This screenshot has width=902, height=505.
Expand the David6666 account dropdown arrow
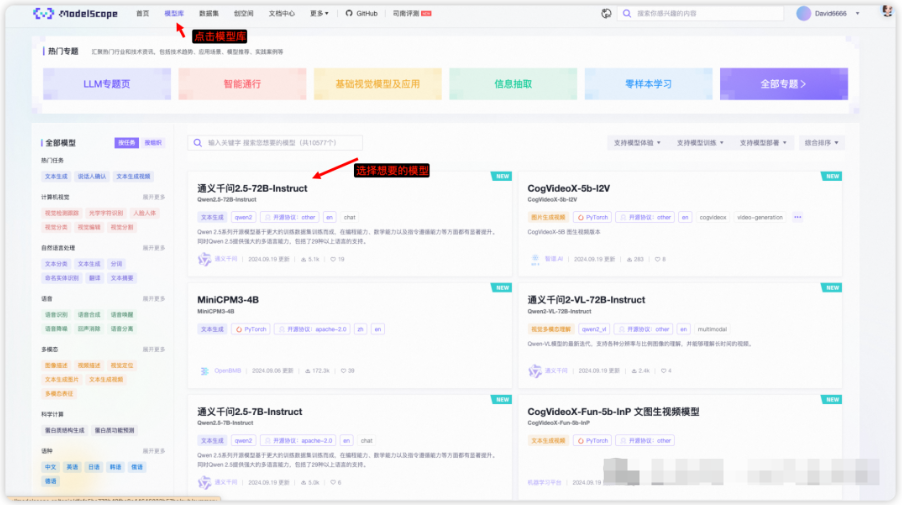[x=857, y=13]
